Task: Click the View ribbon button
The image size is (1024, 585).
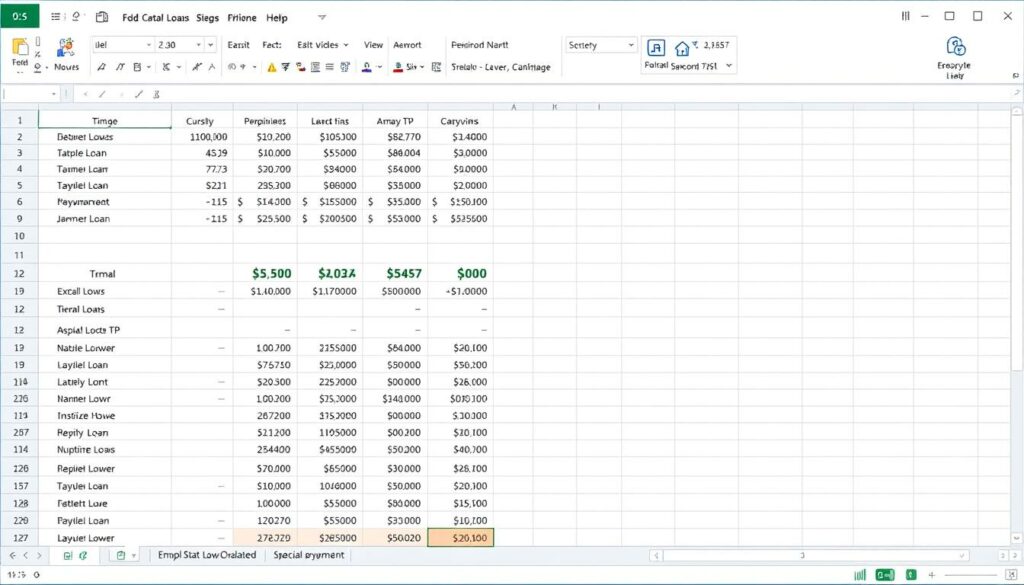Action: pyautogui.click(x=374, y=45)
